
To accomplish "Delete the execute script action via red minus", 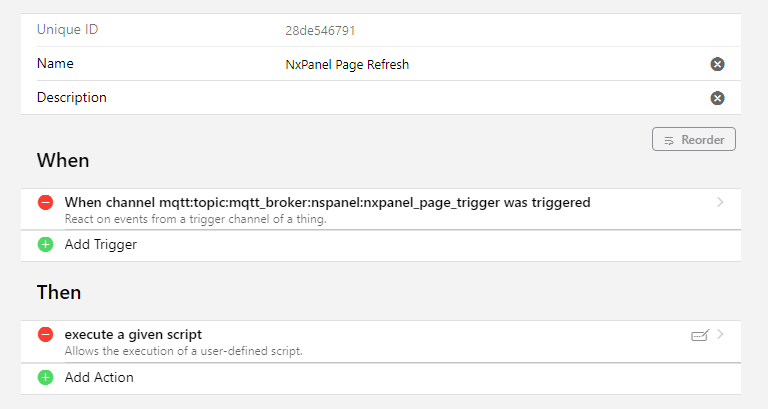I will pos(46,334).
